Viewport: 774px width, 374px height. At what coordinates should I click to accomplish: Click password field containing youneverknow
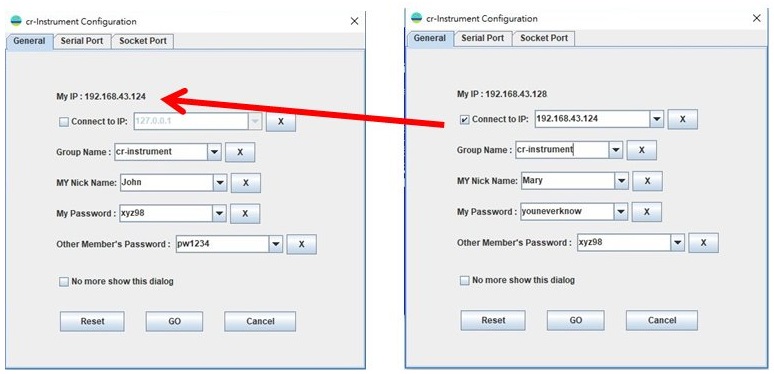click(567, 212)
